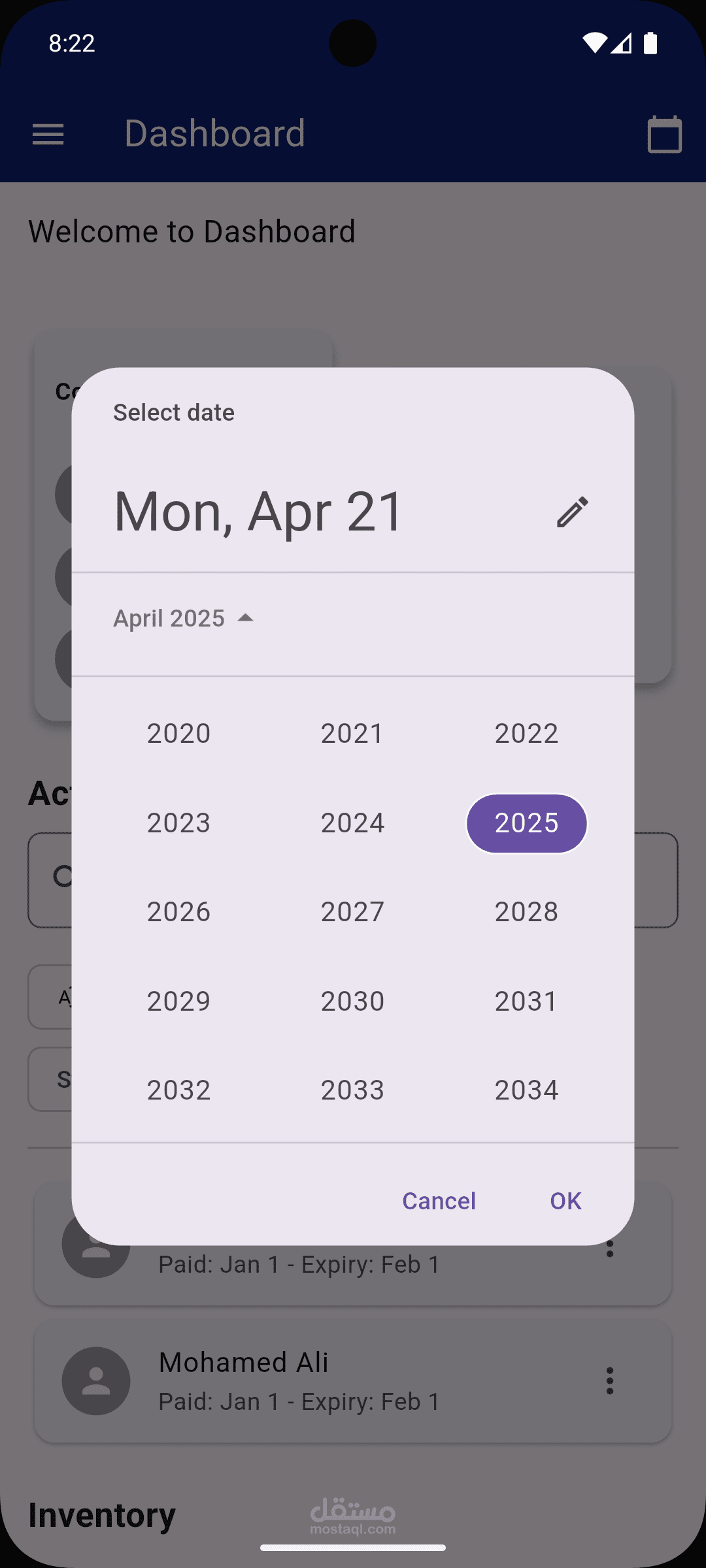Open the hamburger navigation menu
706x1568 pixels.
pyautogui.click(x=48, y=135)
